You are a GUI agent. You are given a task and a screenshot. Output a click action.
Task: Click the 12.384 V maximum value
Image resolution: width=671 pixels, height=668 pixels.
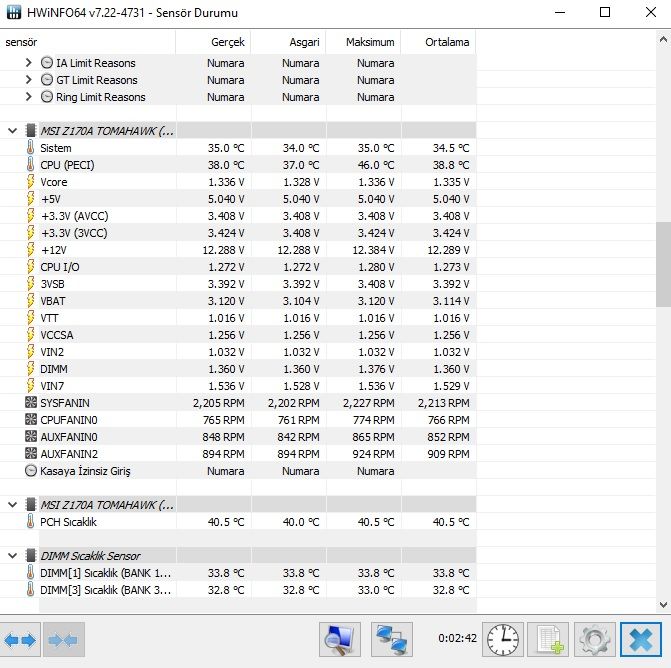(x=373, y=250)
